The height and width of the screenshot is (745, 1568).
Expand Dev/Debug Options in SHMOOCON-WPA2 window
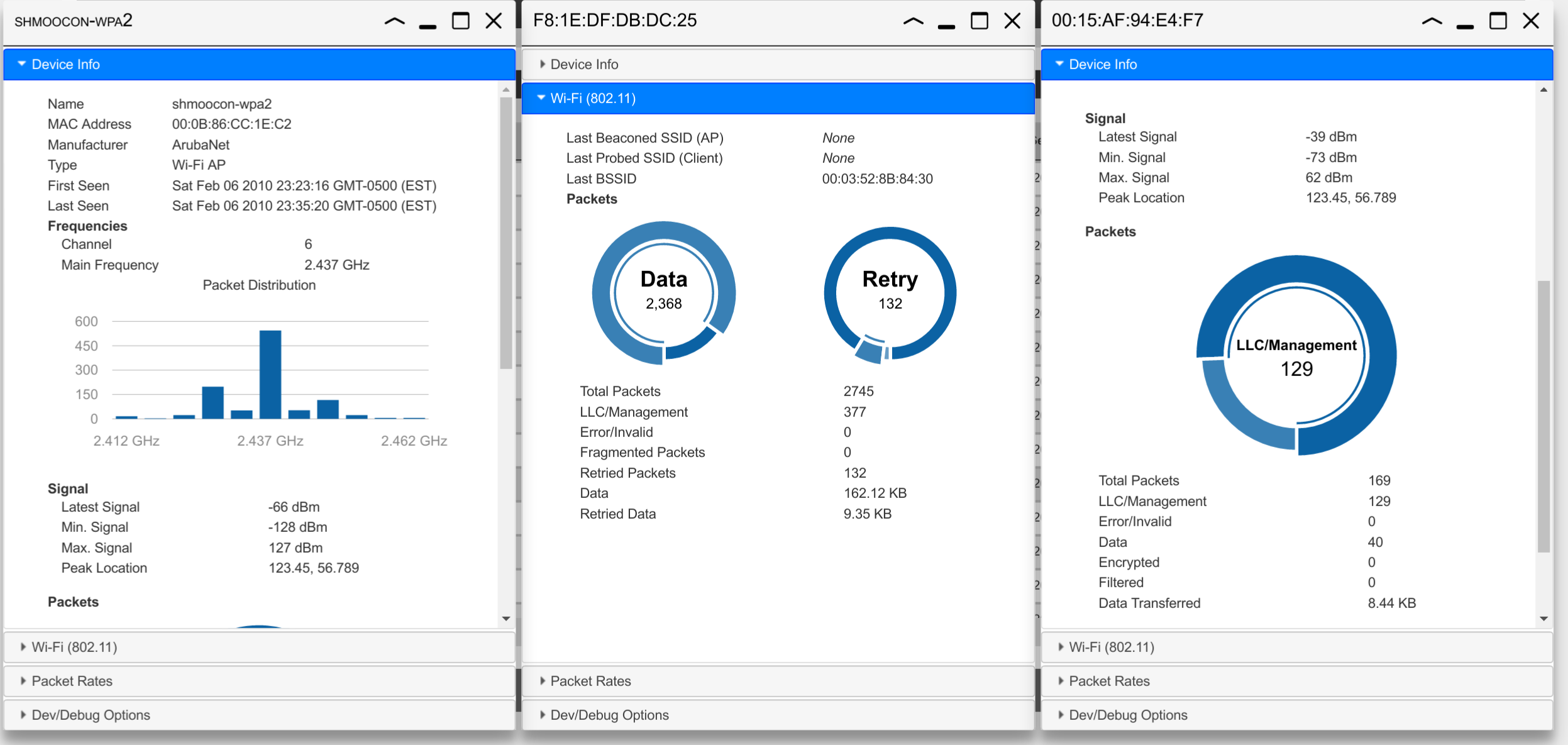259,715
